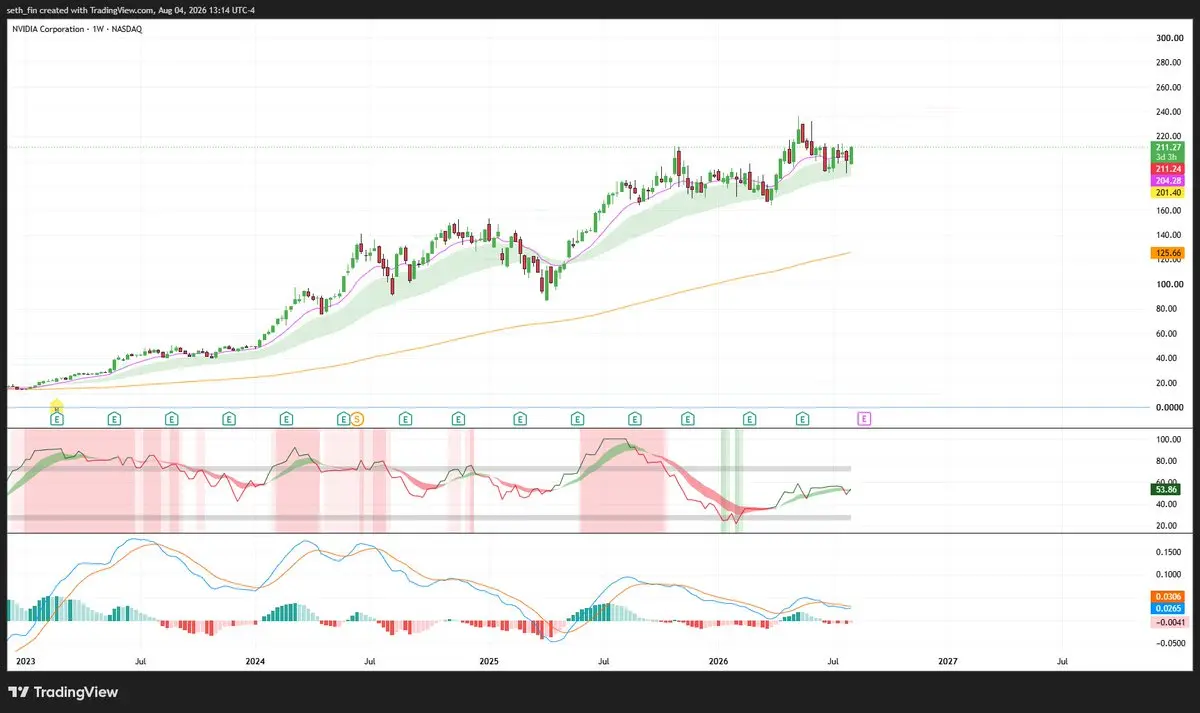Click the green 53.86 oscillator value label

[x=1166, y=489]
